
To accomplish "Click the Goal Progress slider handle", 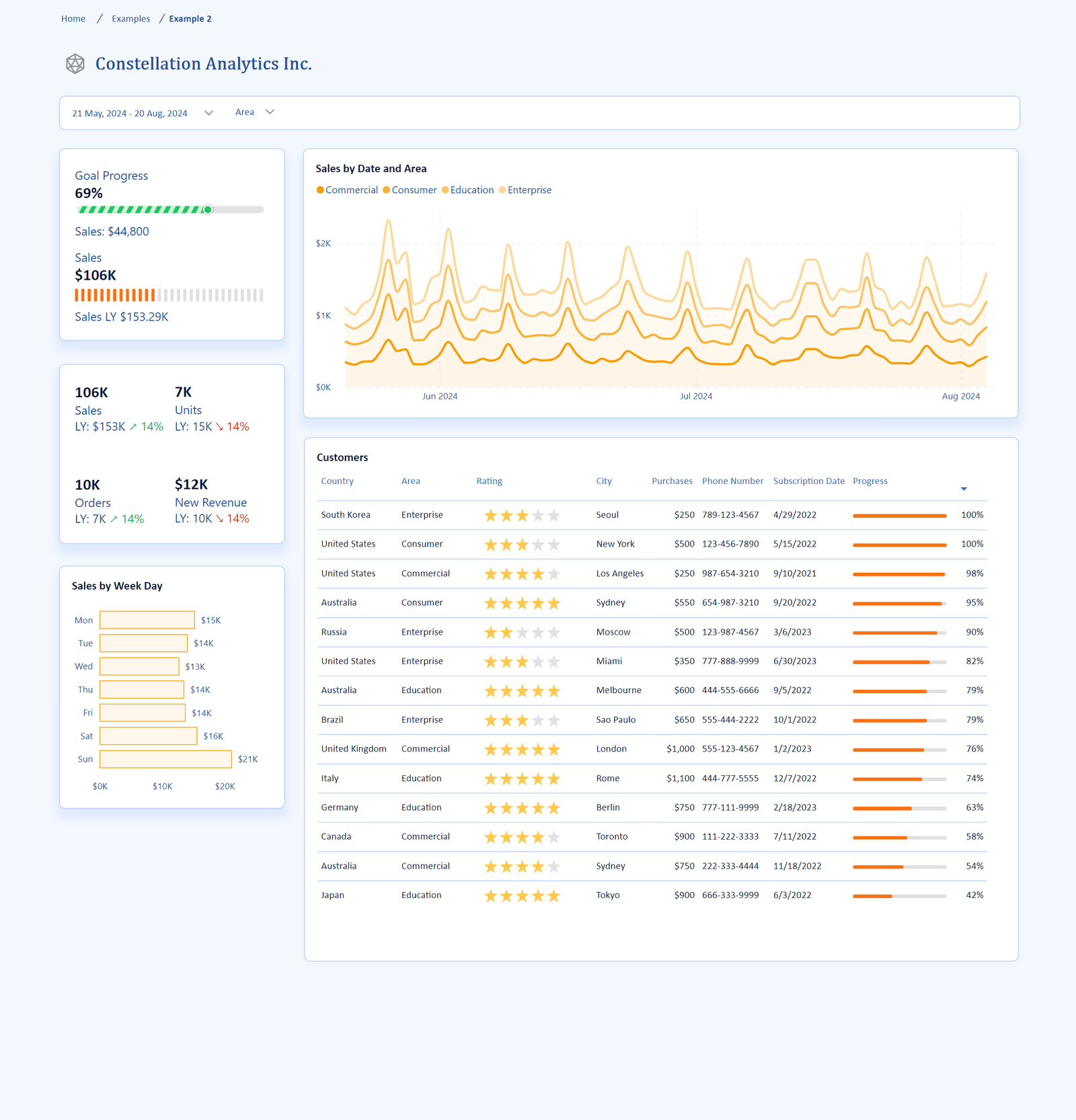I will [208, 210].
